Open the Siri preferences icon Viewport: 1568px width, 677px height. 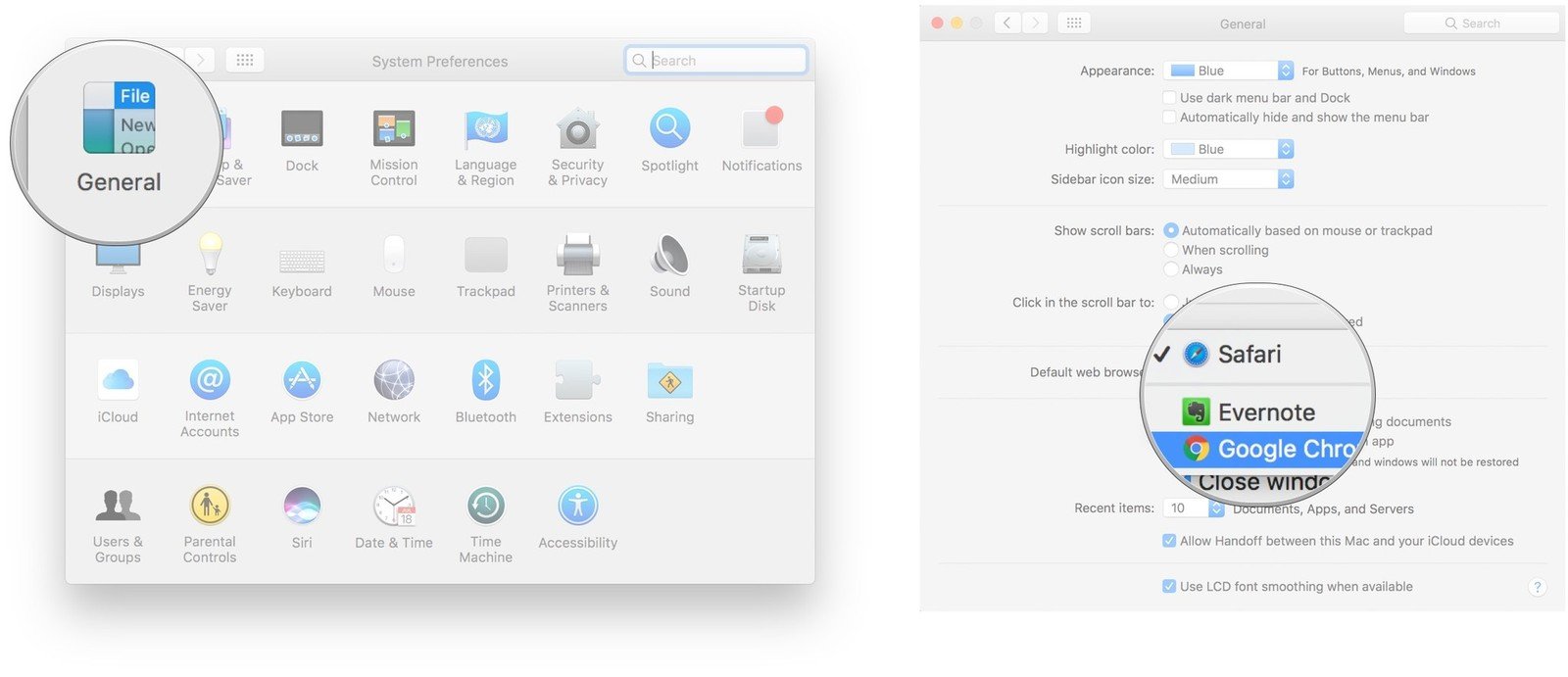[302, 517]
